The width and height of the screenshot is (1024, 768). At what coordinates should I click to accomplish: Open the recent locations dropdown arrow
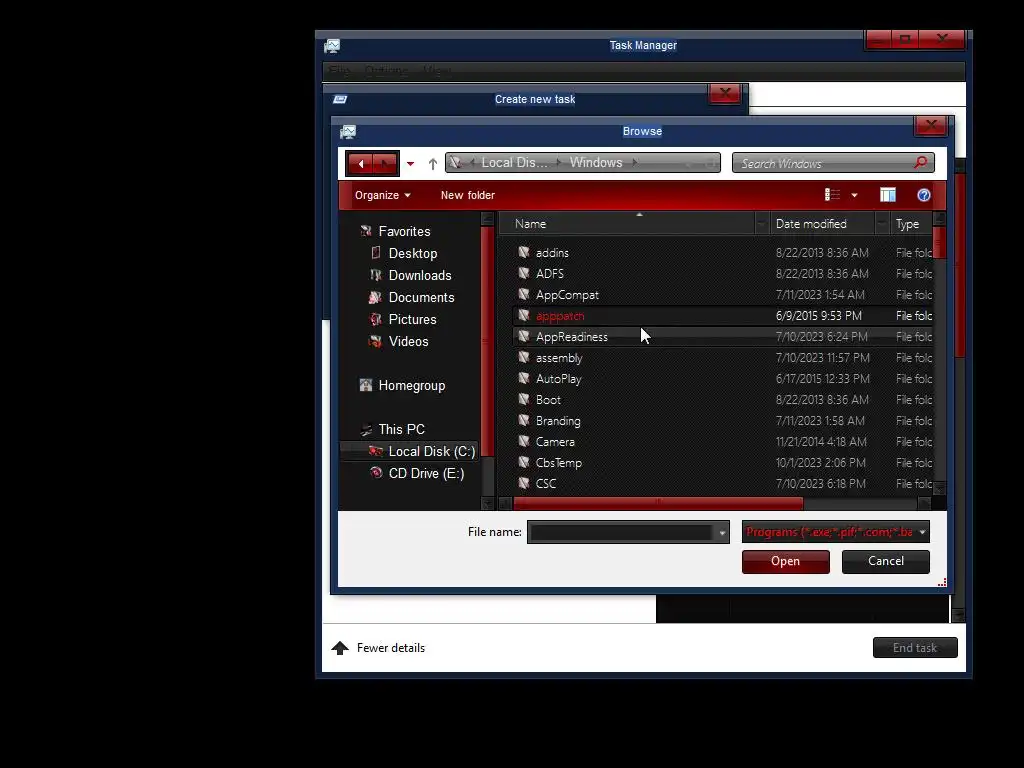pos(410,163)
